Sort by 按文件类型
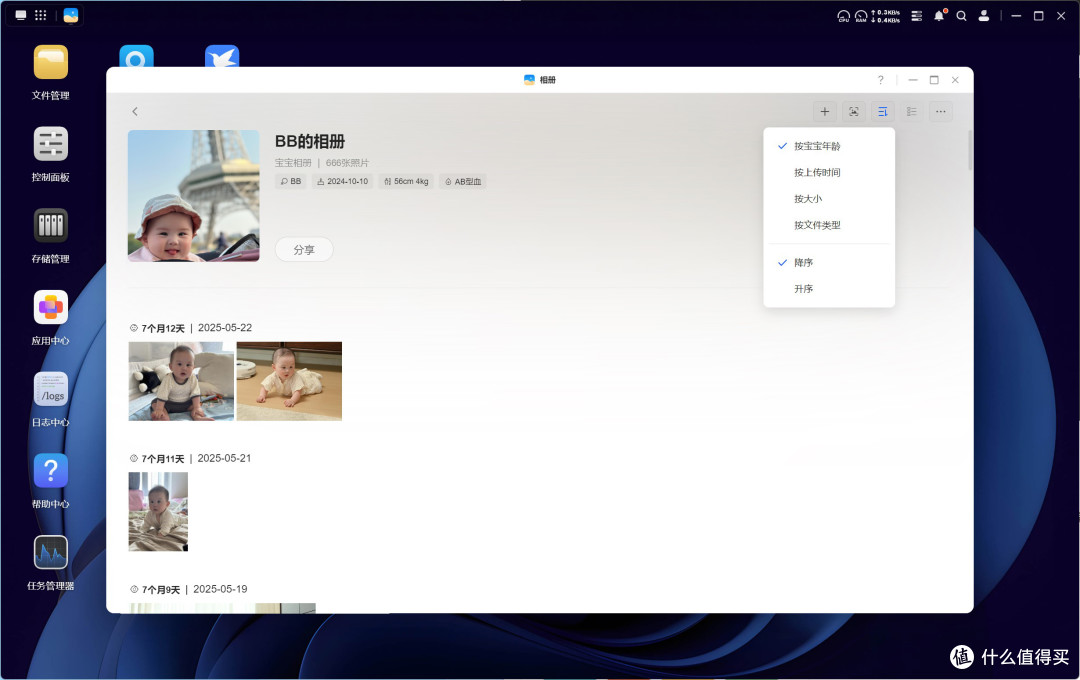The image size is (1080, 680). (829, 225)
